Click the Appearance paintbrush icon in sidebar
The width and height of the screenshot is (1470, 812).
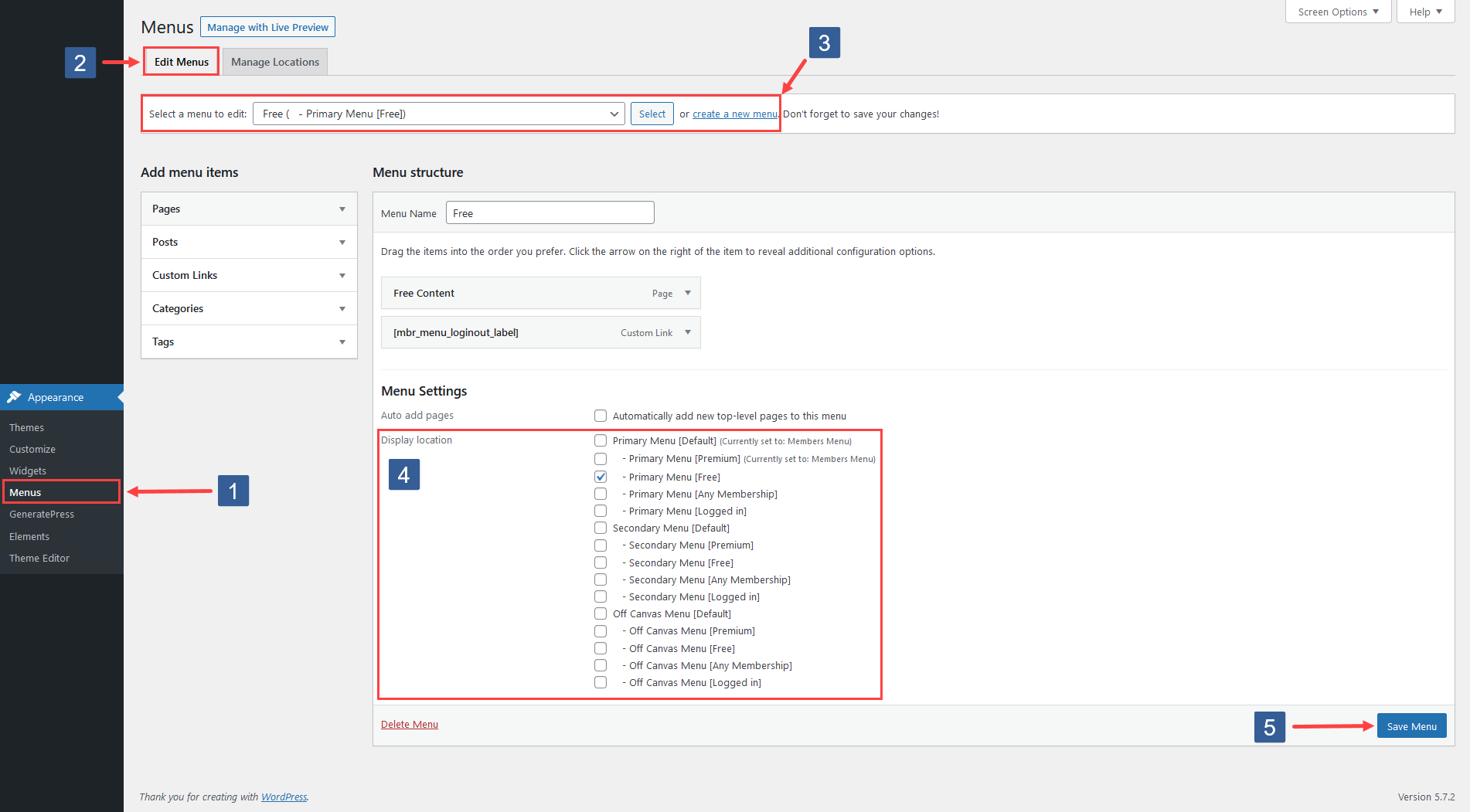coord(15,396)
